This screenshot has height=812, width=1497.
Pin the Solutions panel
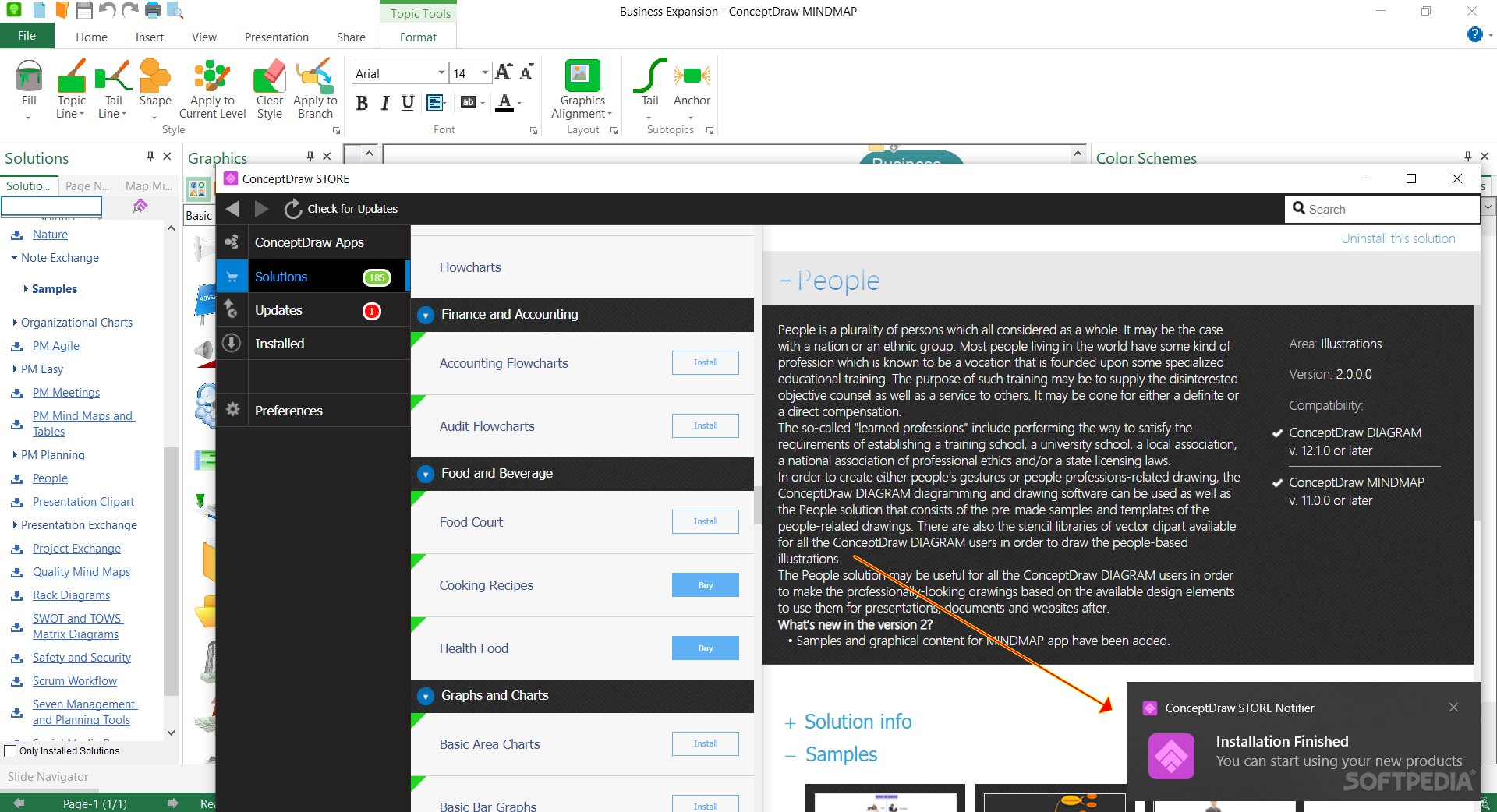(x=150, y=157)
